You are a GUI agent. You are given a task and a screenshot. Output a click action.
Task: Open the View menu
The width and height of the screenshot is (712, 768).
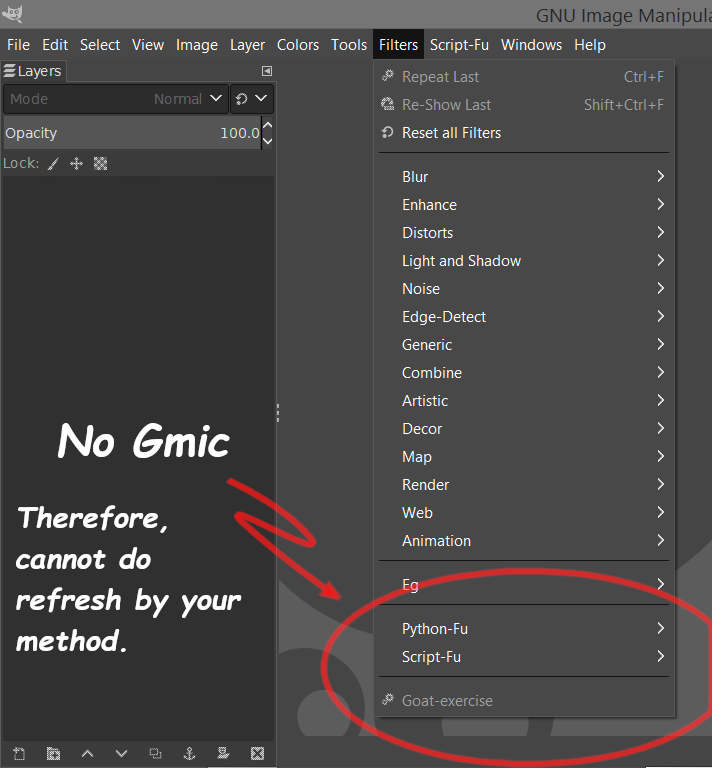(x=148, y=45)
